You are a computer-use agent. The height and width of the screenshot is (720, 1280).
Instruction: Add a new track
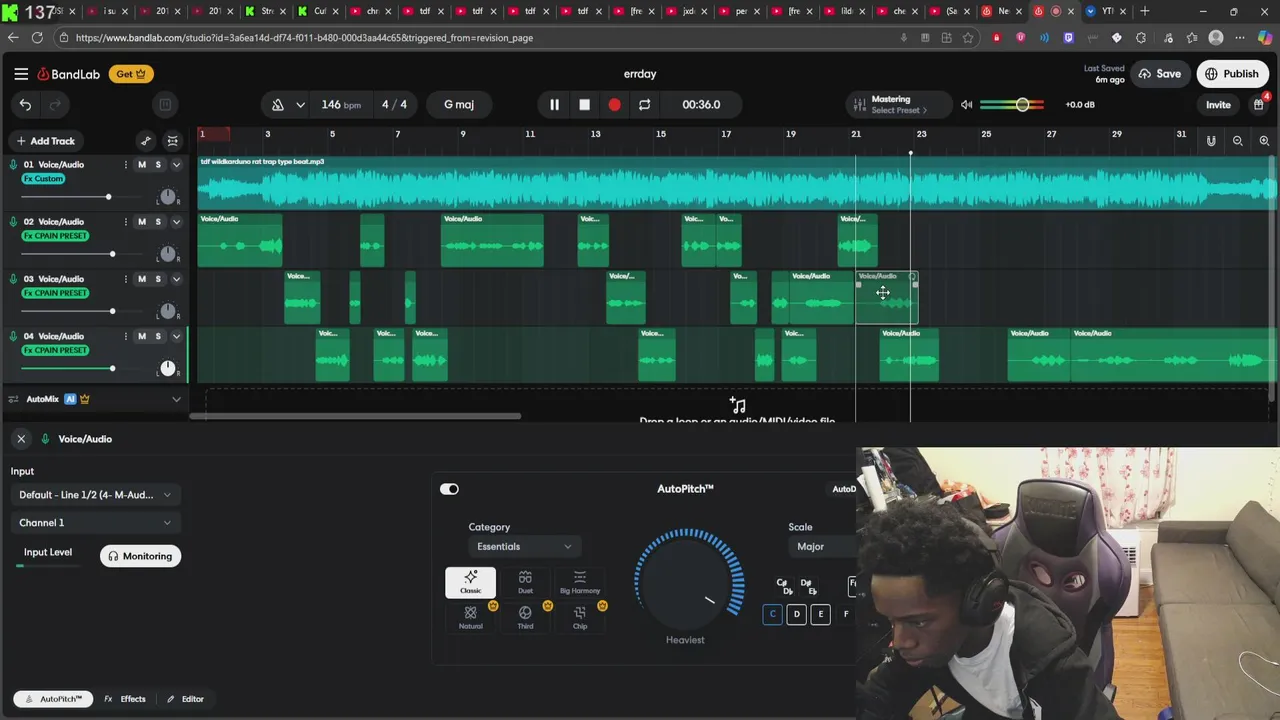point(45,141)
